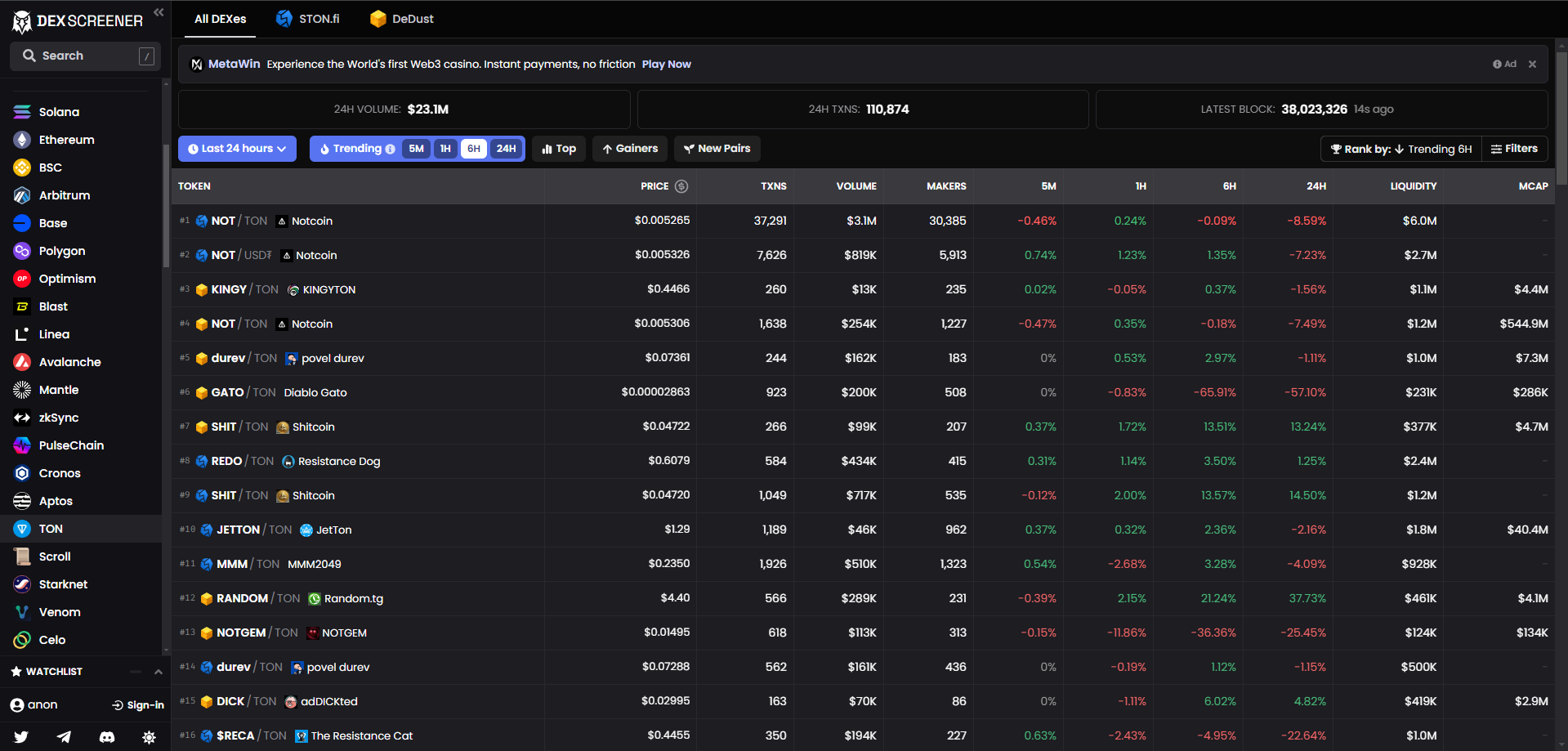Select the 6H trending timeframe
The height and width of the screenshot is (751, 1568).
pyautogui.click(x=474, y=149)
